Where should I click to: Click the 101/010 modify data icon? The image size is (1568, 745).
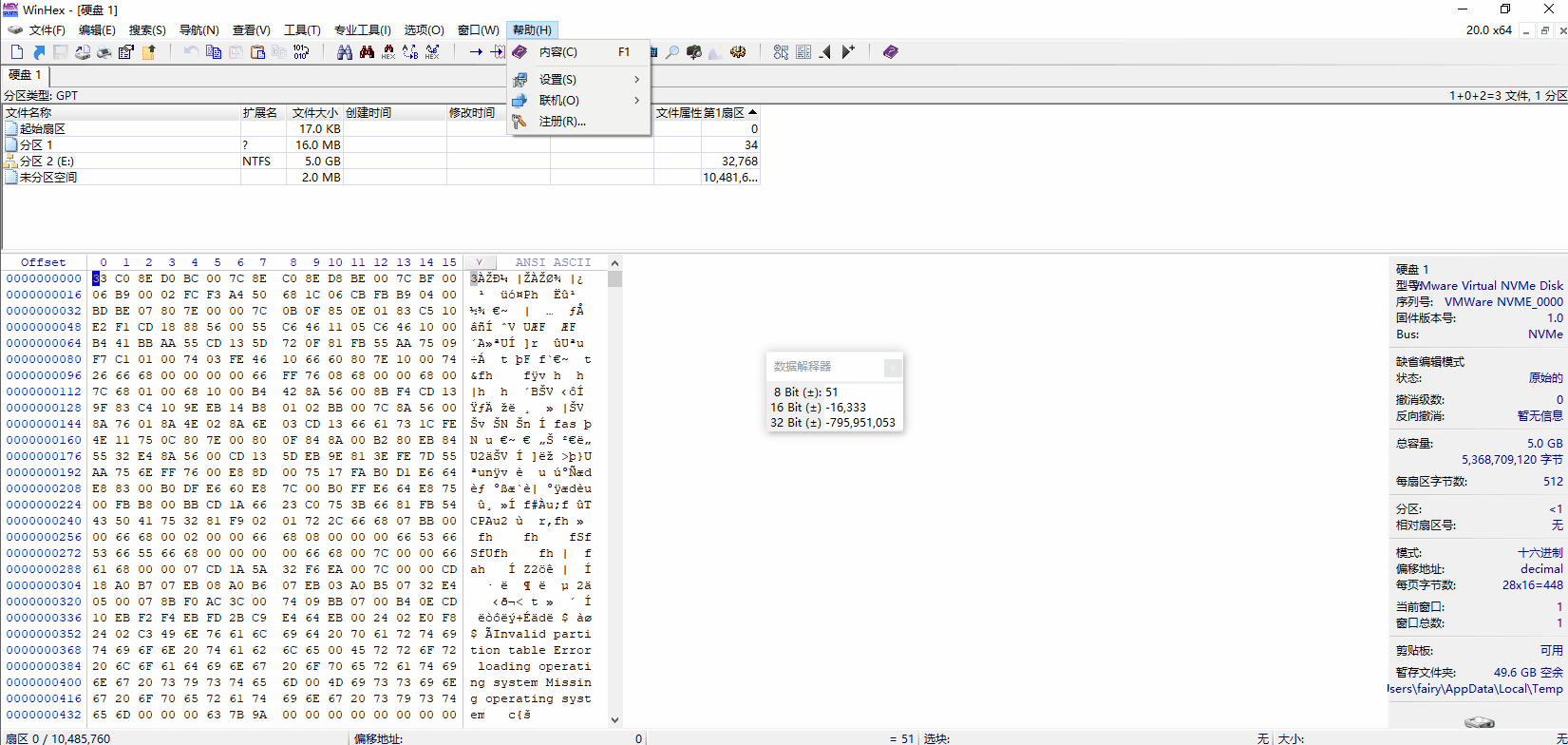301,52
